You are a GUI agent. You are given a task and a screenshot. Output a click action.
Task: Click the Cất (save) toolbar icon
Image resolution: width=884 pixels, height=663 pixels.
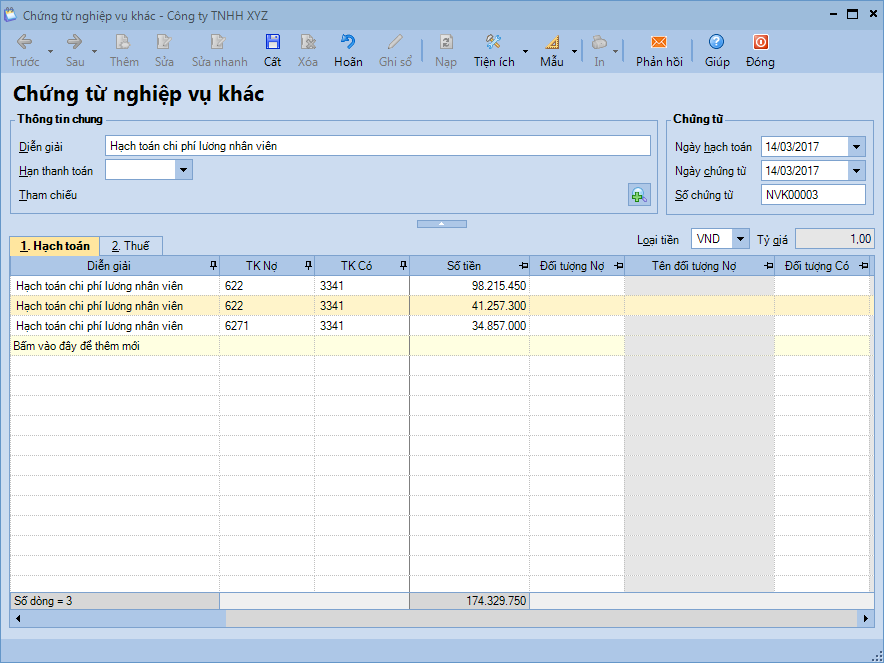tap(272, 42)
